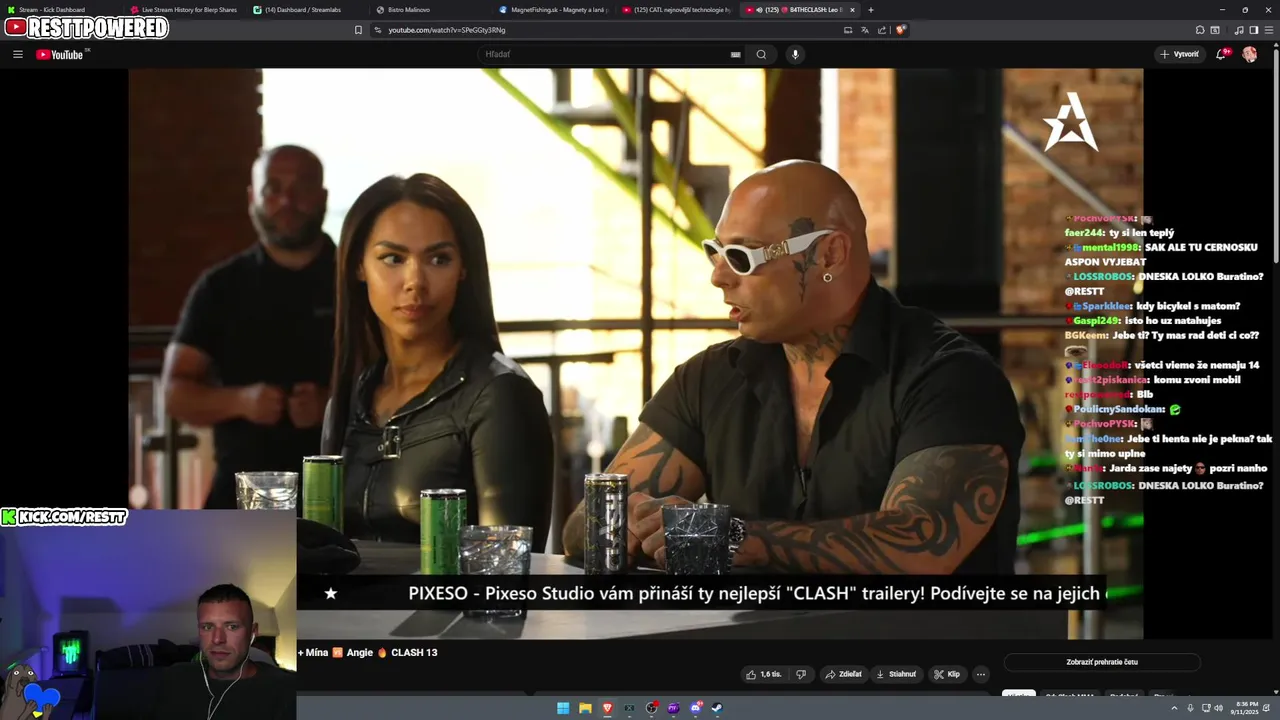Open Steam from the taskbar
Image resolution: width=1280 pixels, height=720 pixels.
pyautogui.click(x=717, y=708)
